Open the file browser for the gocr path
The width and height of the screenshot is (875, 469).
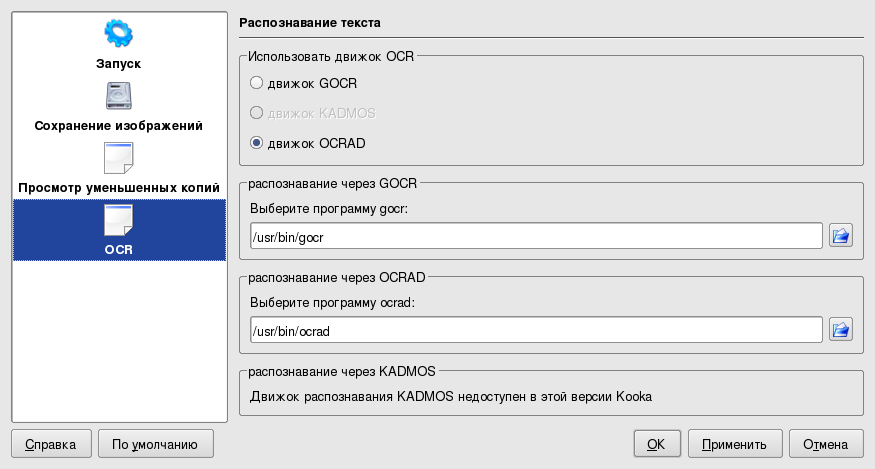tap(840, 236)
